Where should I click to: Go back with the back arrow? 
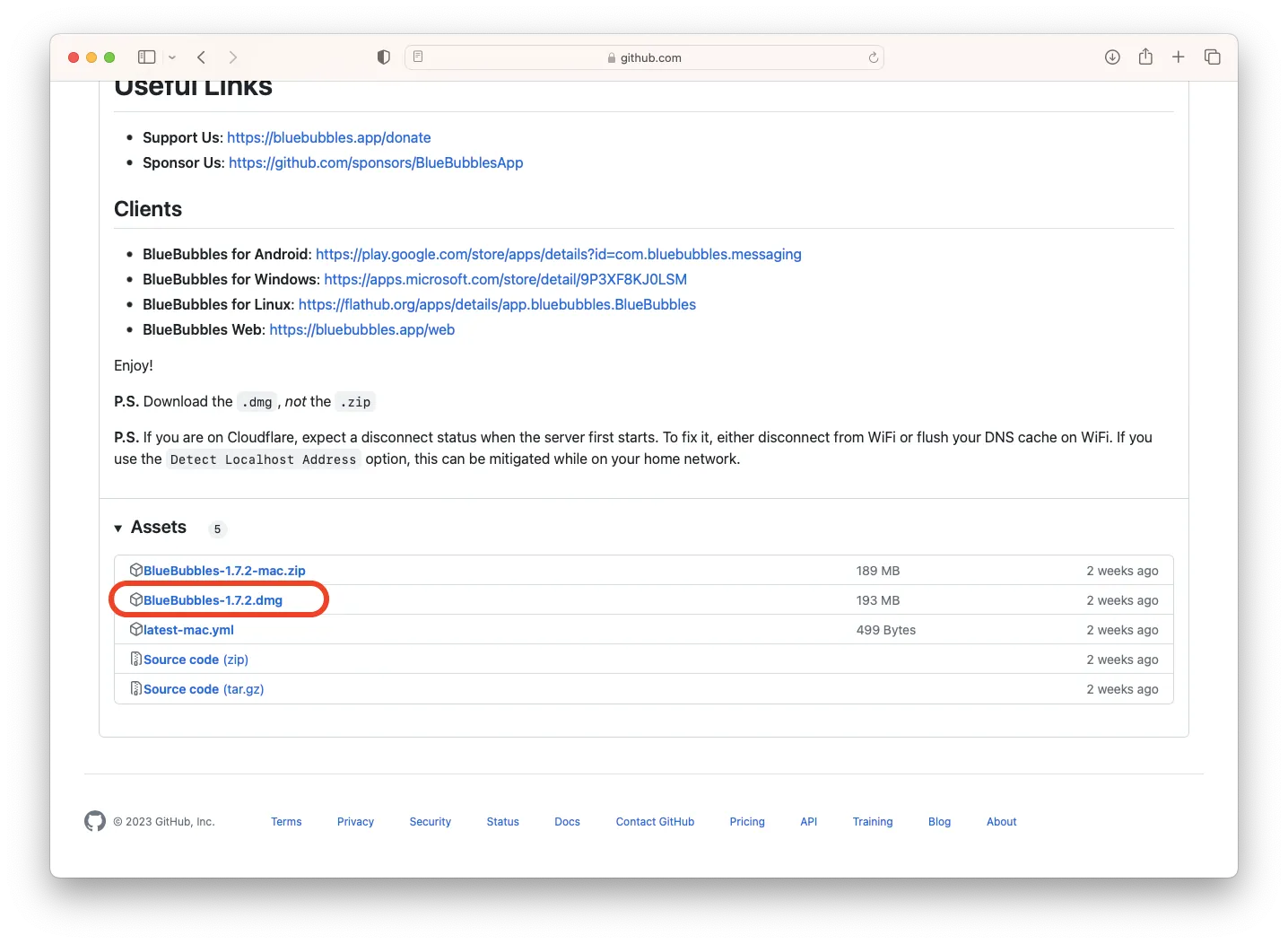[x=202, y=57]
